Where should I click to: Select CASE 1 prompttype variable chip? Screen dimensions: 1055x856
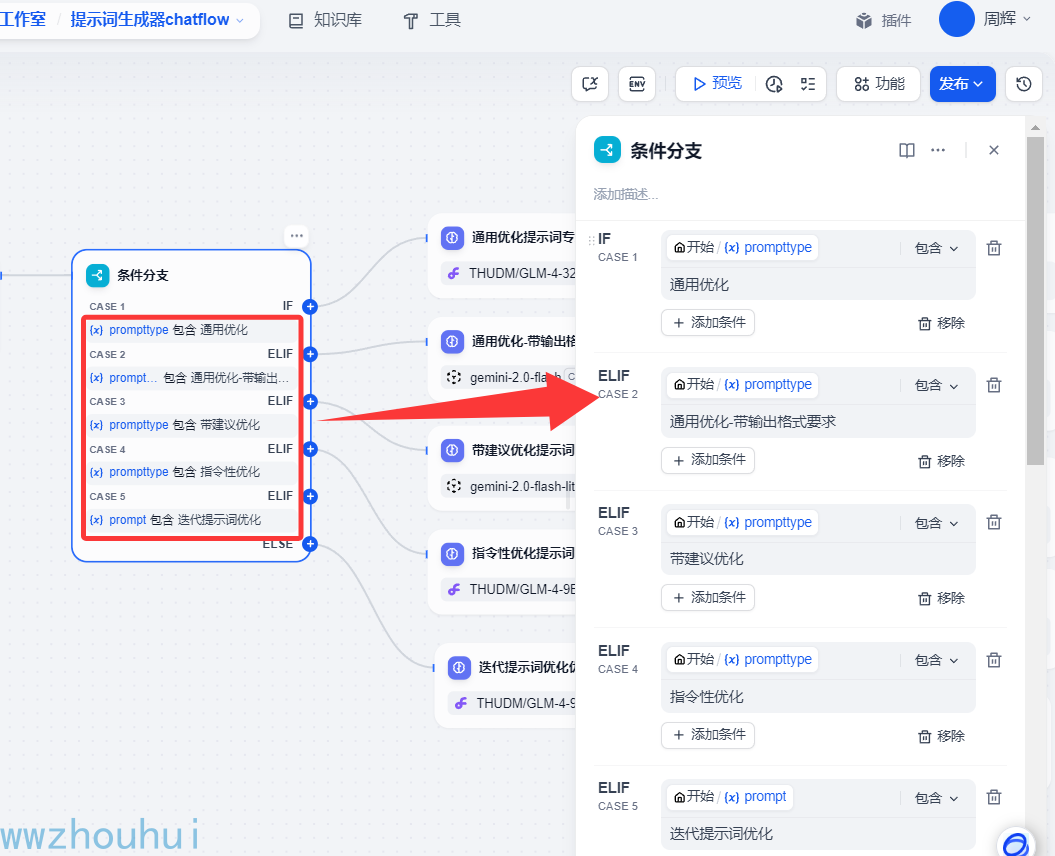point(742,248)
